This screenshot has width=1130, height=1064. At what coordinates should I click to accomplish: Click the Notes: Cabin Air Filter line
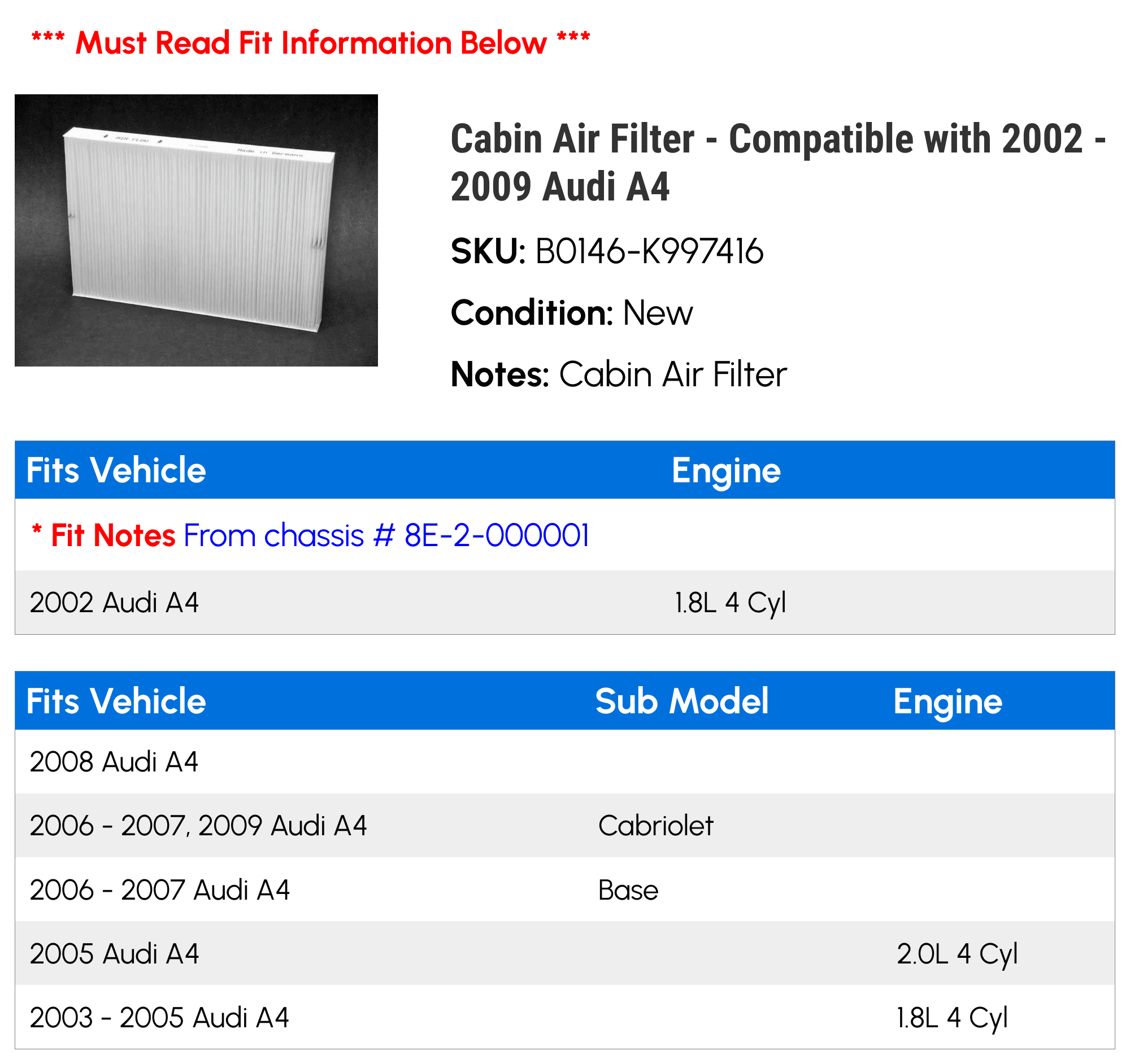tap(619, 374)
